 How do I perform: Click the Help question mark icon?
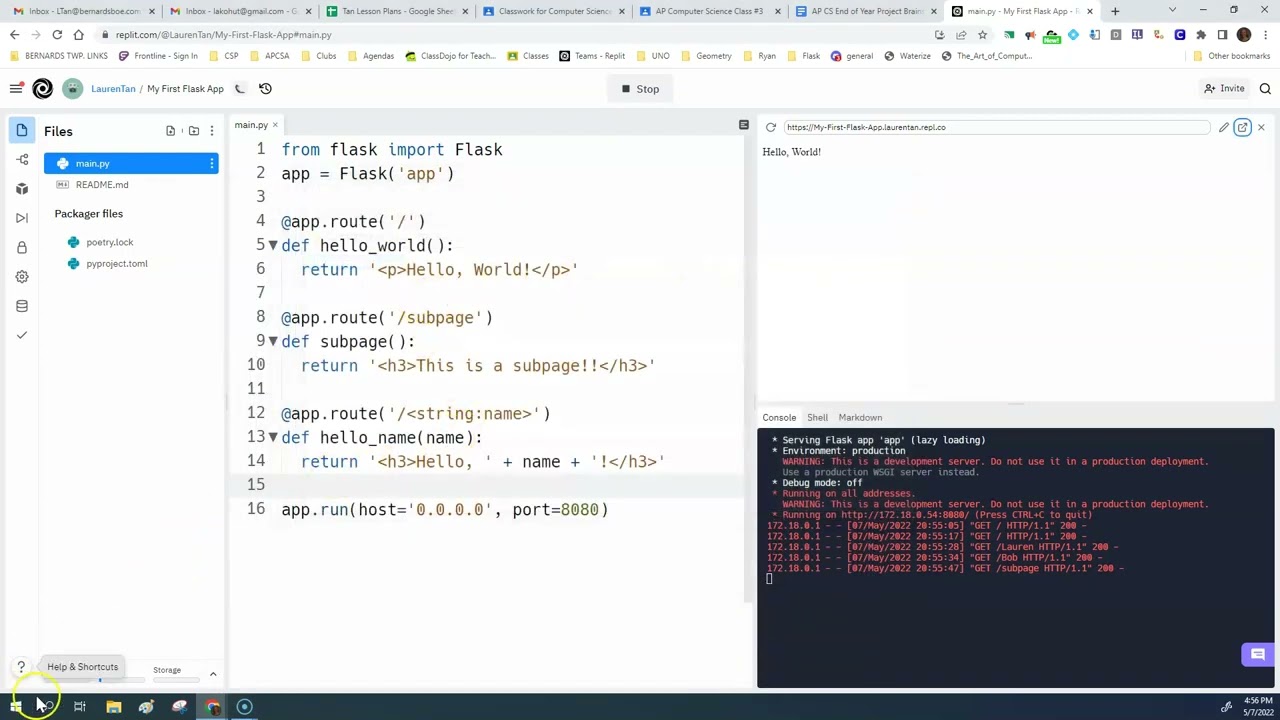point(21,667)
